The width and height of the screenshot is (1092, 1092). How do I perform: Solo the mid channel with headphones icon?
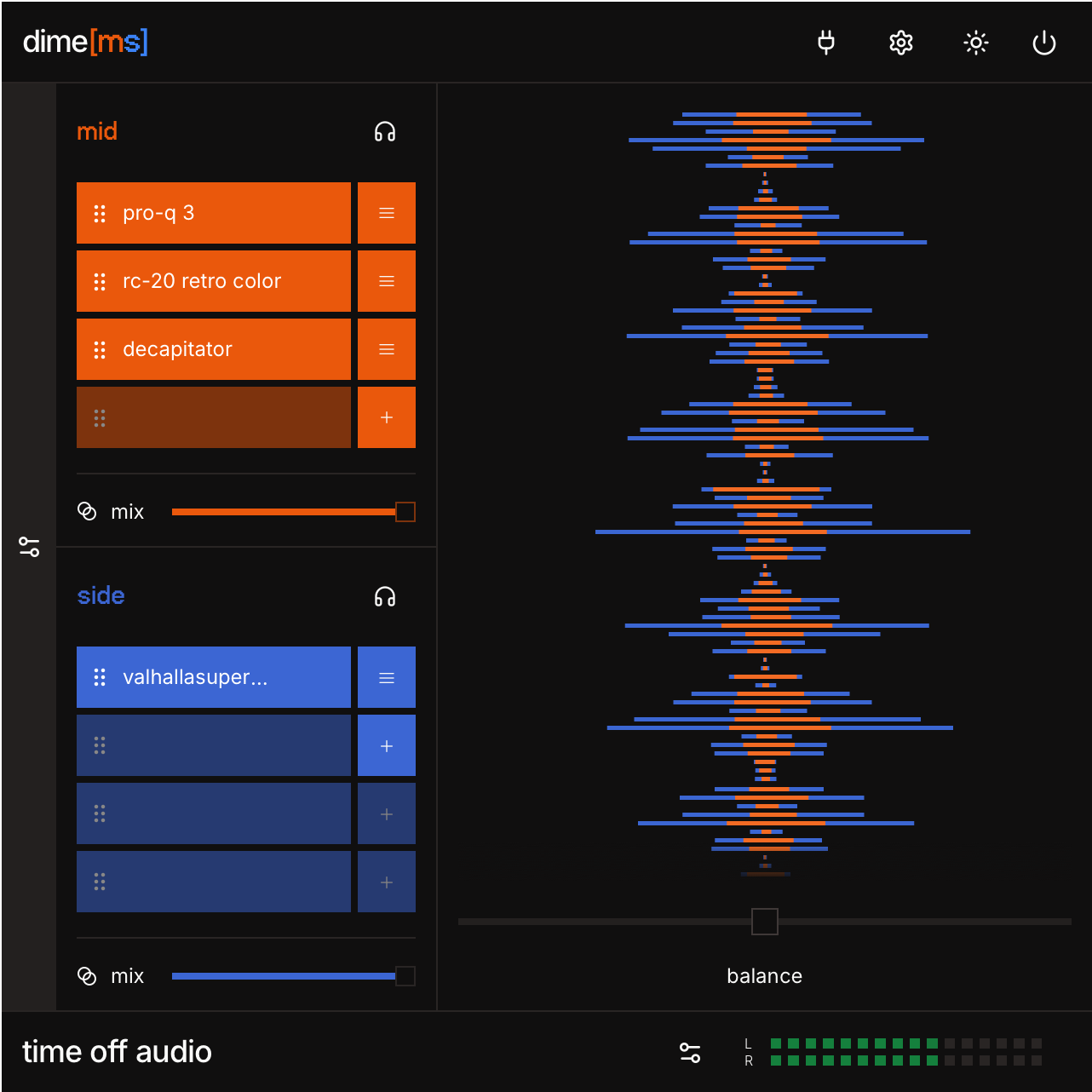click(385, 132)
